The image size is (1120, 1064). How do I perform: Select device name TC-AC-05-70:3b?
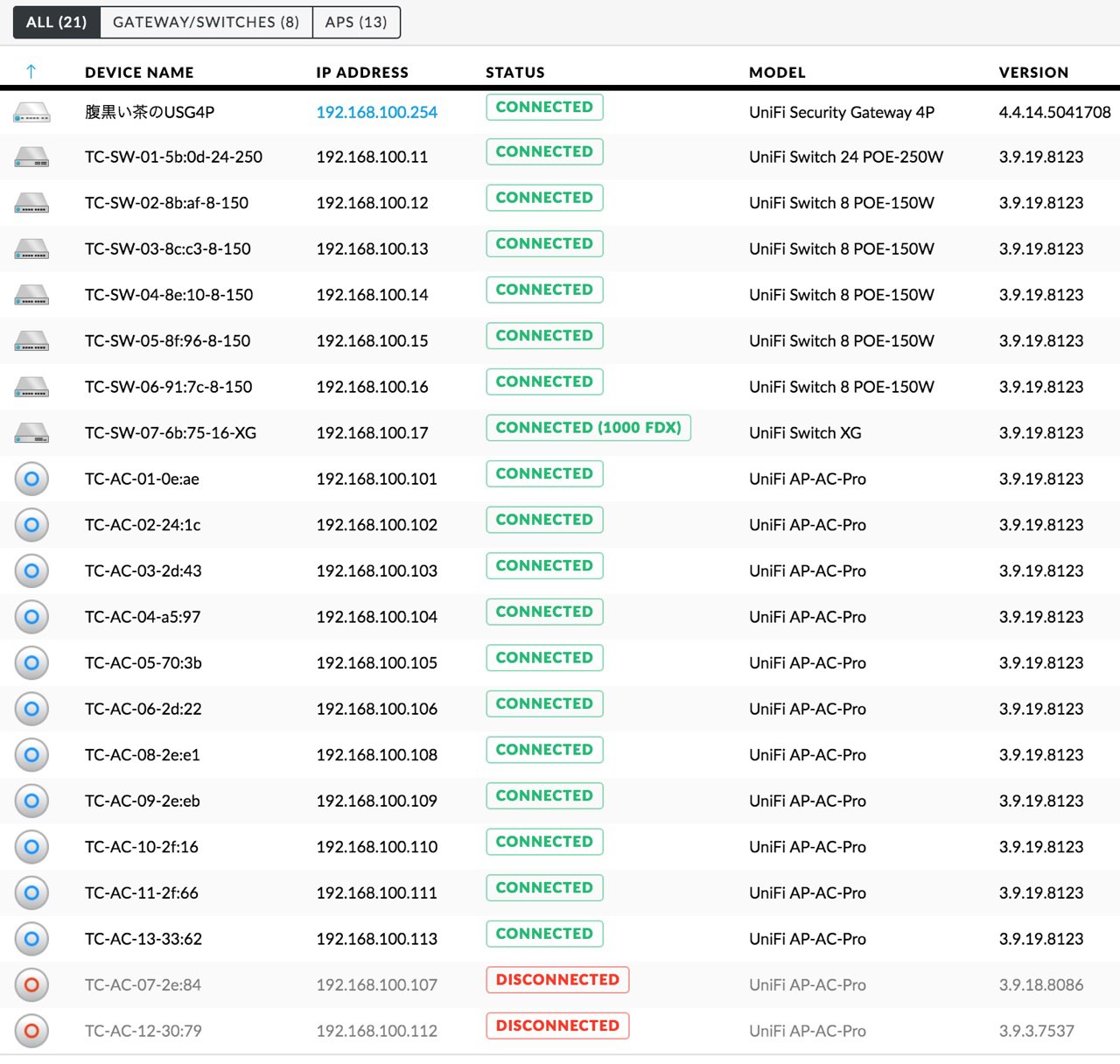click(143, 662)
